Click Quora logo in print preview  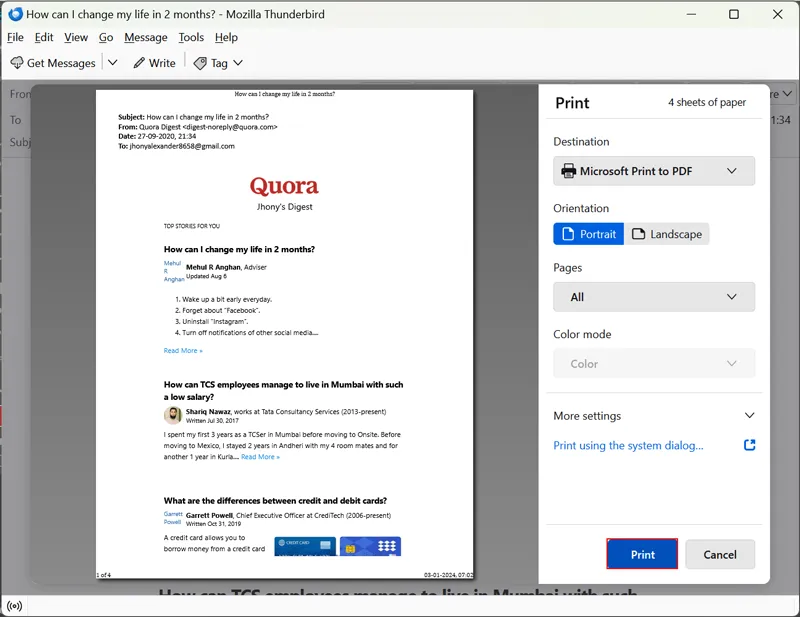coord(284,186)
